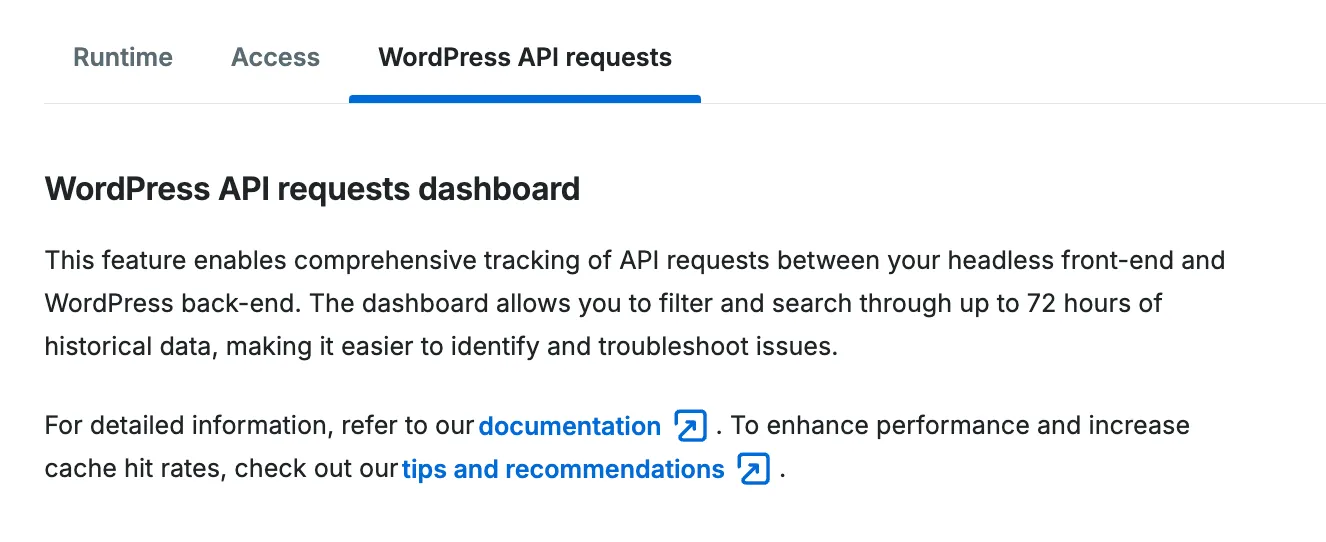This screenshot has height=542, width=1326.
Task: Open the Access tab
Action: [275, 57]
